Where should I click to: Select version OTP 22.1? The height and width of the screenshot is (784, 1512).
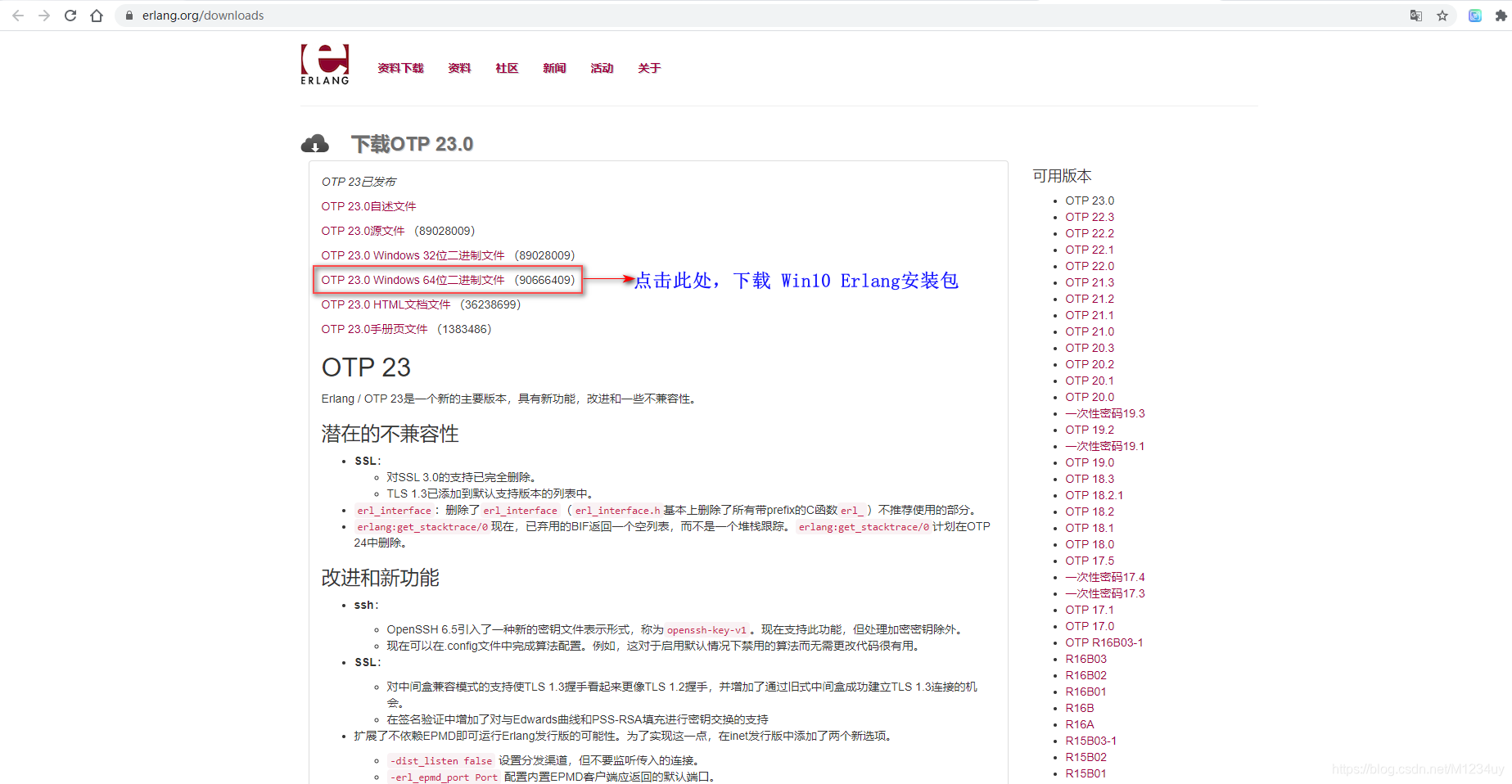point(1090,250)
